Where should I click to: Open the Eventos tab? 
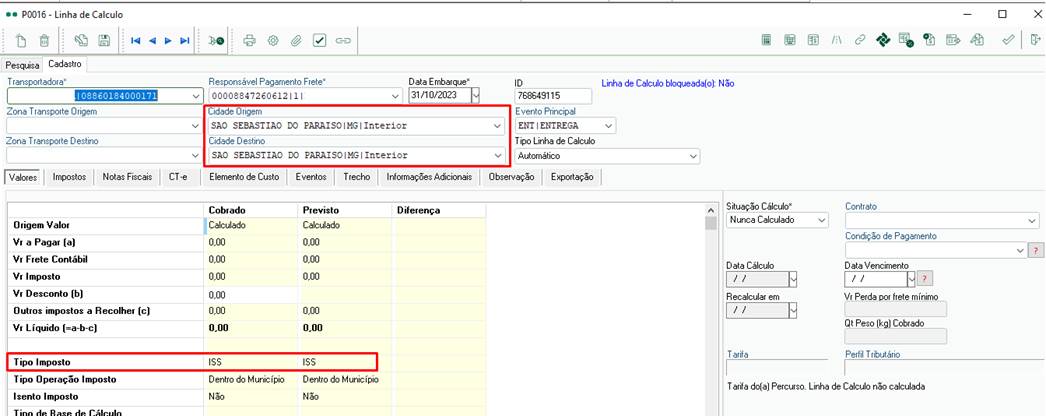click(x=311, y=177)
